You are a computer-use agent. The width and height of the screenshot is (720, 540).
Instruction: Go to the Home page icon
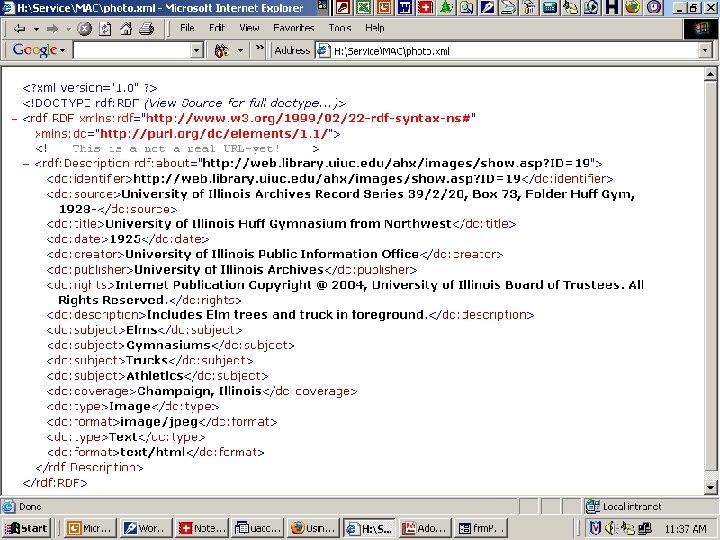pos(126,29)
